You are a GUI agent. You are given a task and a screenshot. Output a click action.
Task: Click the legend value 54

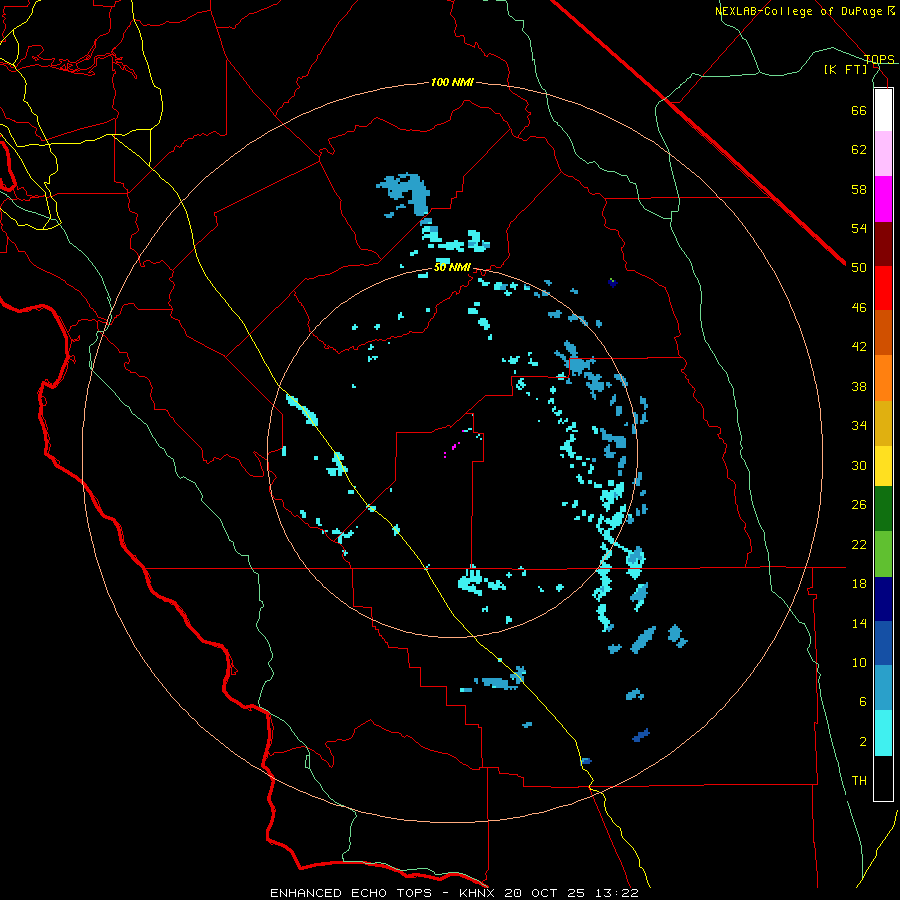tap(859, 228)
